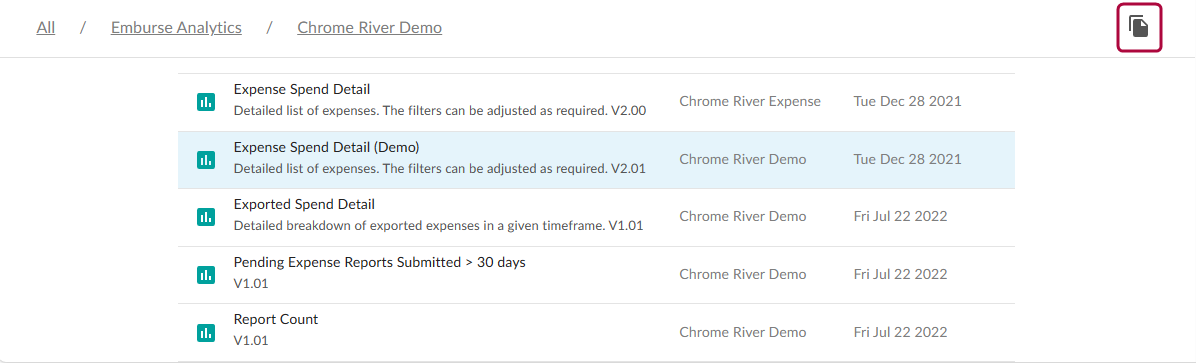Open the Emburse Analytics breadcrumb link

[176, 28]
